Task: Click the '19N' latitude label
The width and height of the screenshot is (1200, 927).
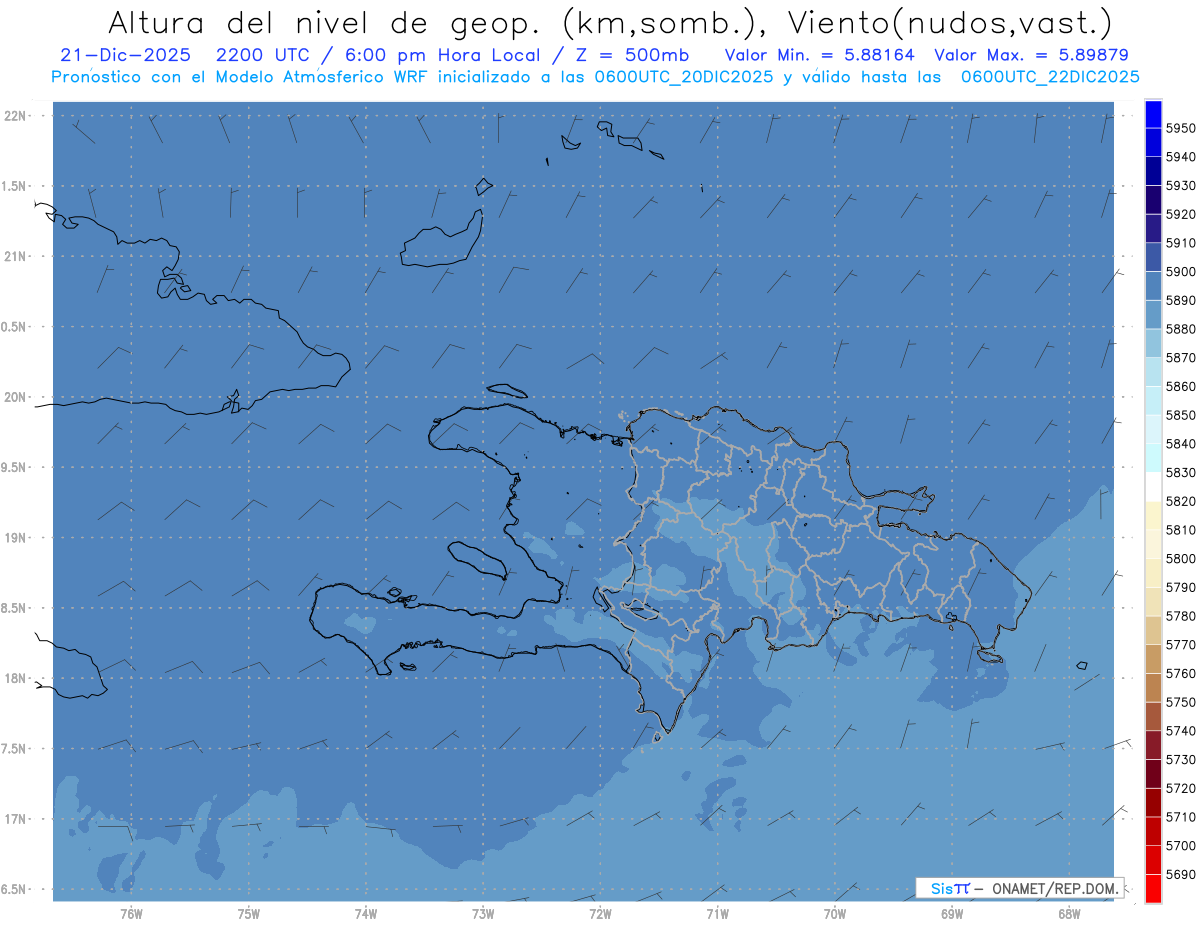Action: point(15,538)
